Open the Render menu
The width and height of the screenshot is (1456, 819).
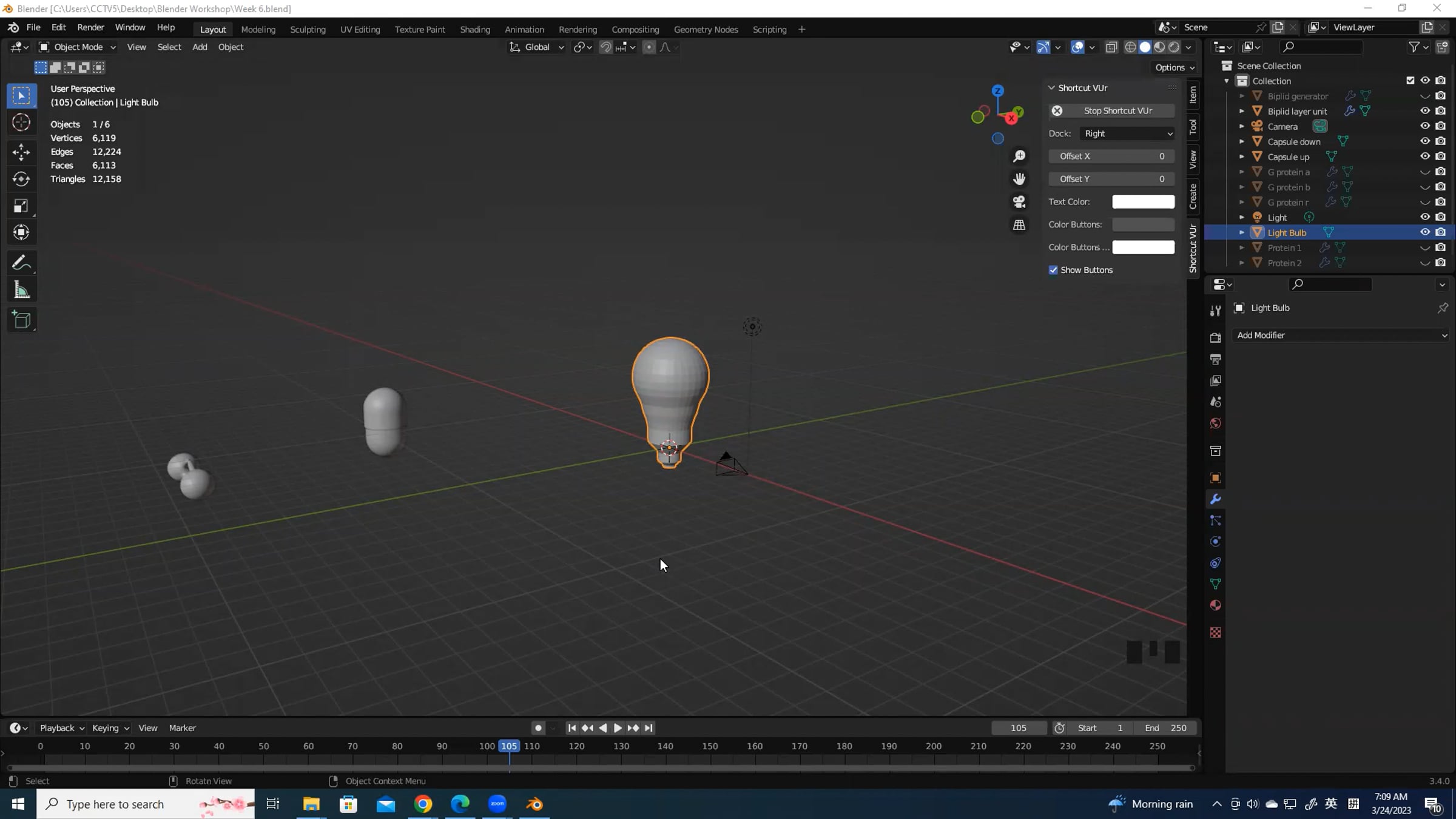pyautogui.click(x=90, y=27)
